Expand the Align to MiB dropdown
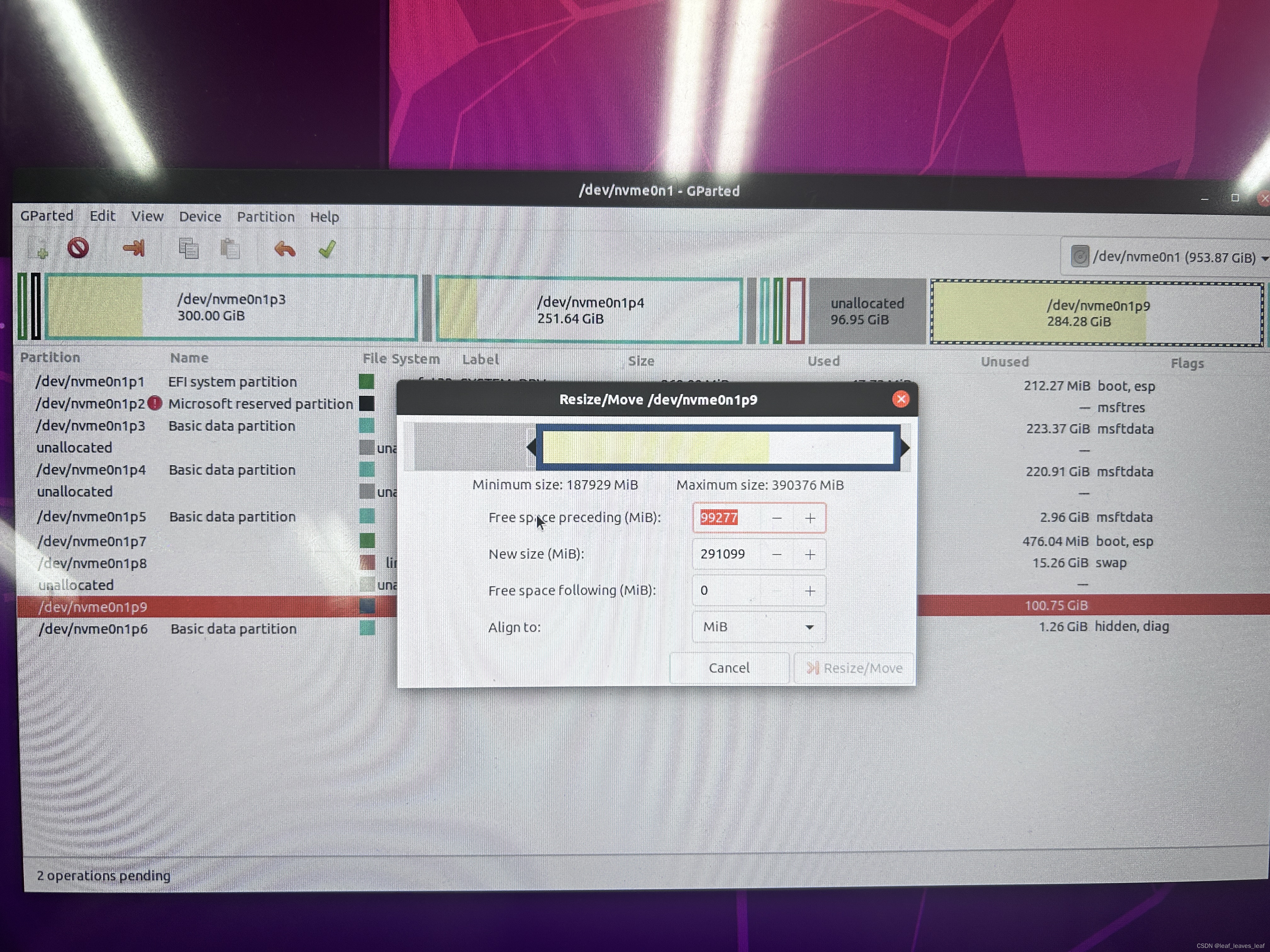Screen dimensions: 1270x952 (x=758, y=627)
